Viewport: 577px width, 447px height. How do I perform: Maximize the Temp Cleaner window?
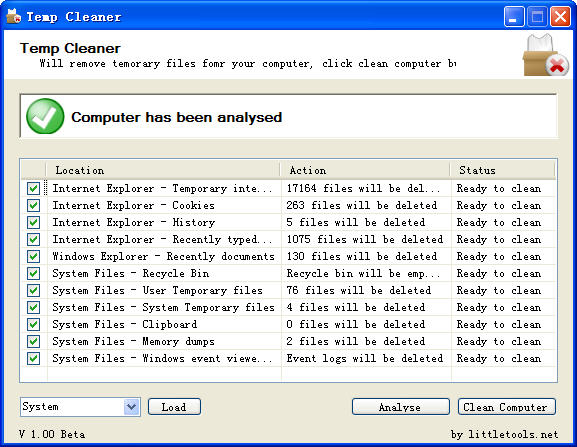point(537,17)
